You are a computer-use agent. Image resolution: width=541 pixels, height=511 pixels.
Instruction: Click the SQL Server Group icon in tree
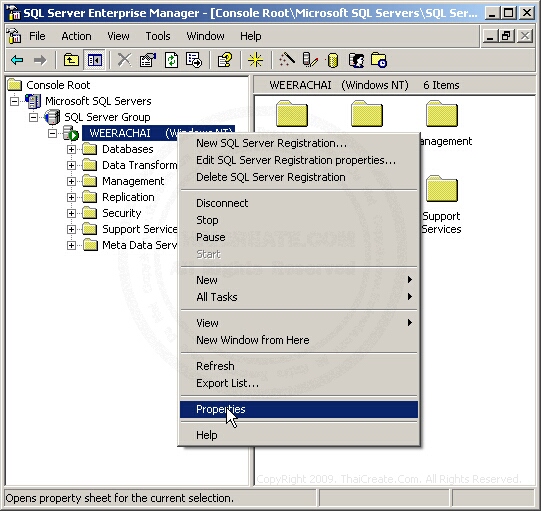(52, 117)
